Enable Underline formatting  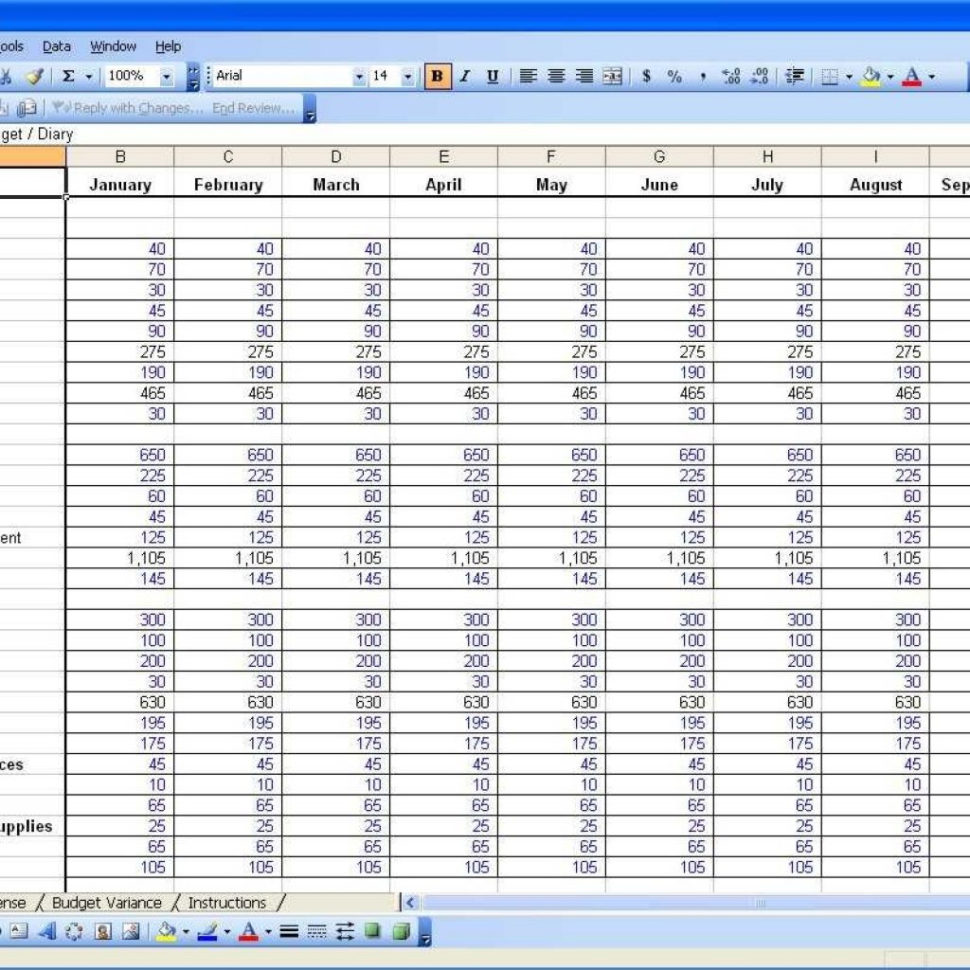pos(491,76)
